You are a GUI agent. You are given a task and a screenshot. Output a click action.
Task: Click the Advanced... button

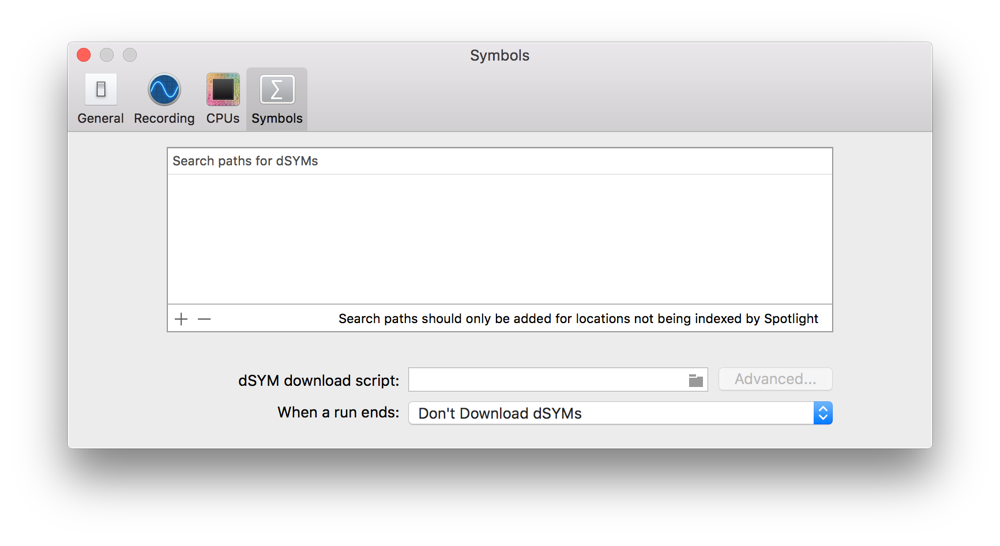point(775,379)
